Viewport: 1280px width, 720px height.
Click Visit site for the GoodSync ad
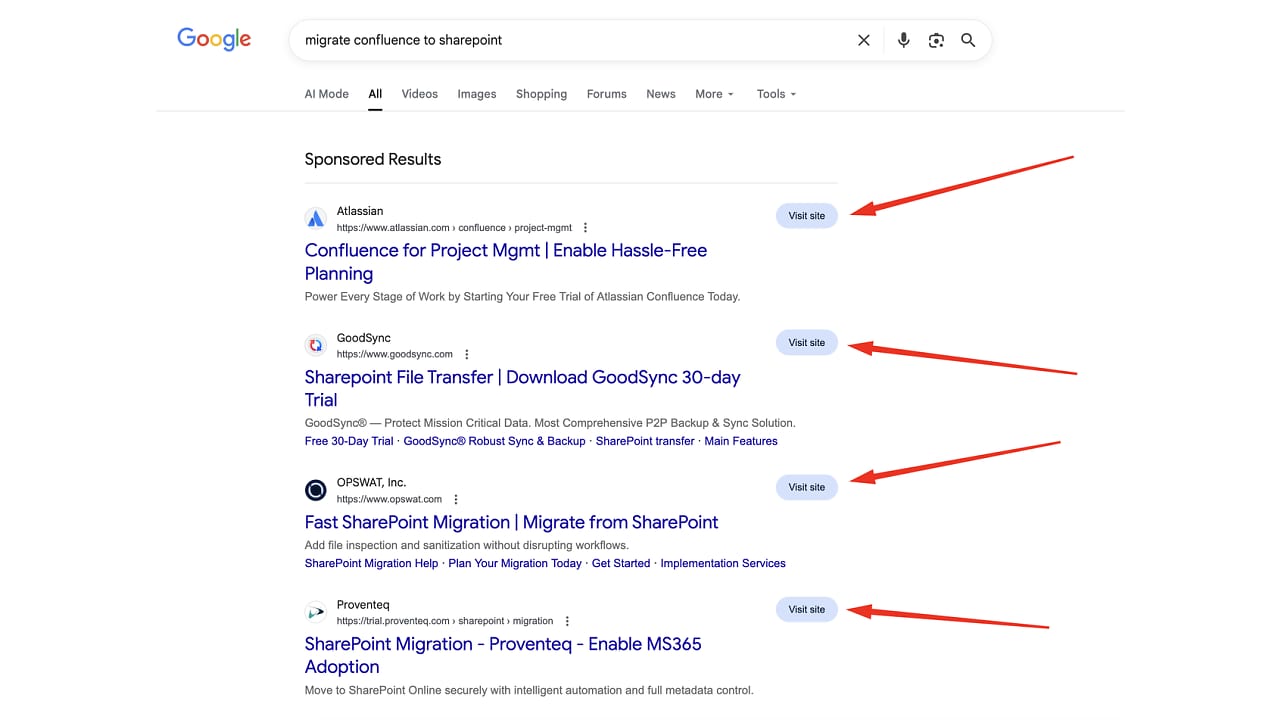[x=807, y=343]
